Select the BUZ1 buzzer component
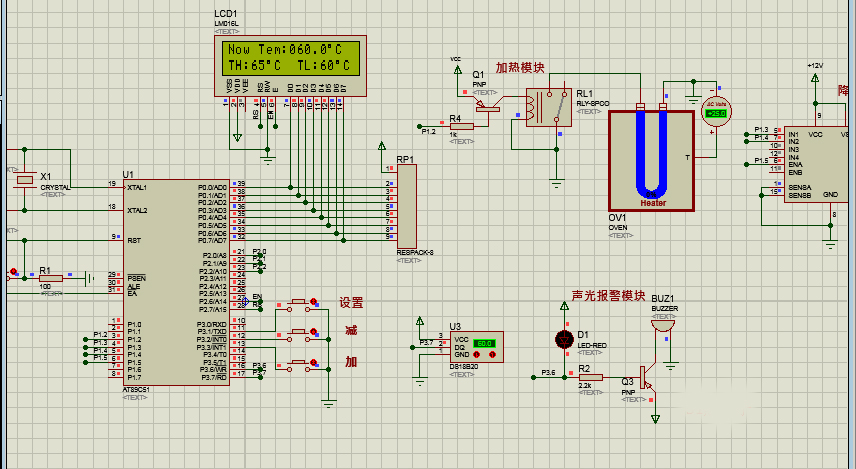The width and height of the screenshot is (856, 469). coord(663,326)
